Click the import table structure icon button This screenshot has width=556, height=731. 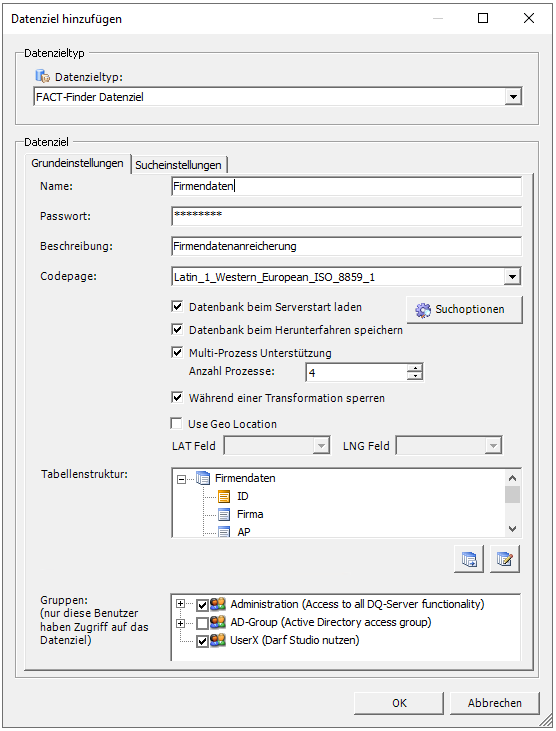click(469, 559)
